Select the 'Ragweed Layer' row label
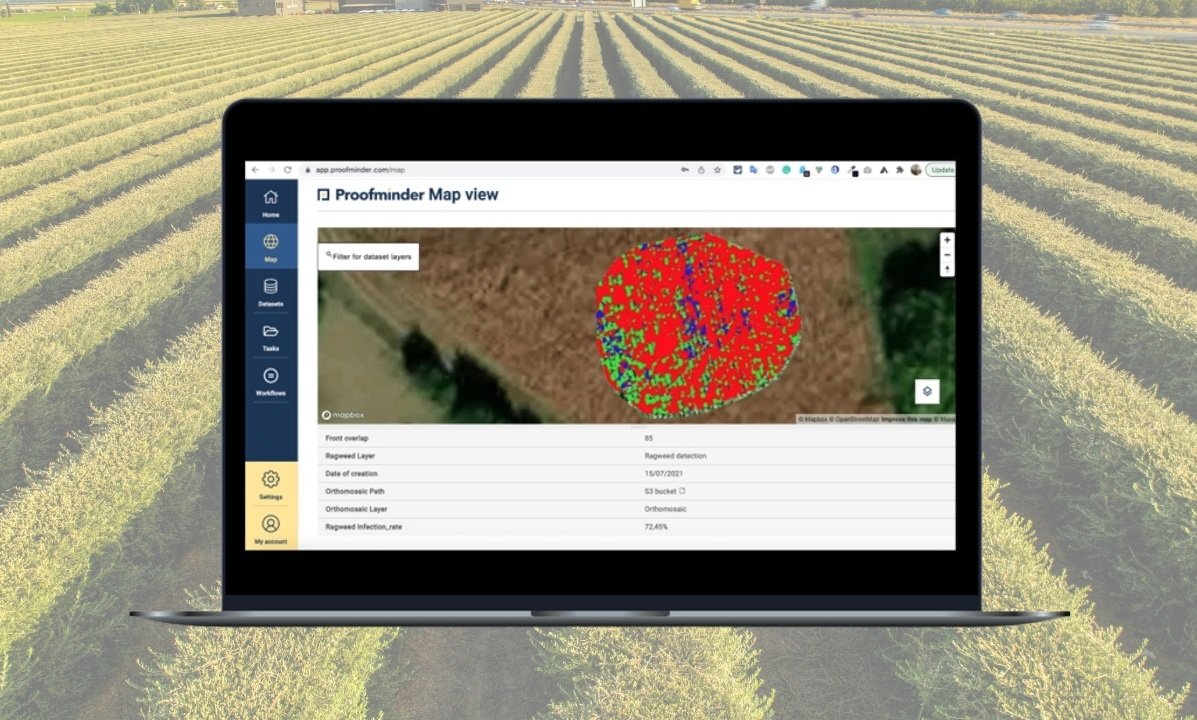The width and height of the screenshot is (1197, 720). click(350, 455)
